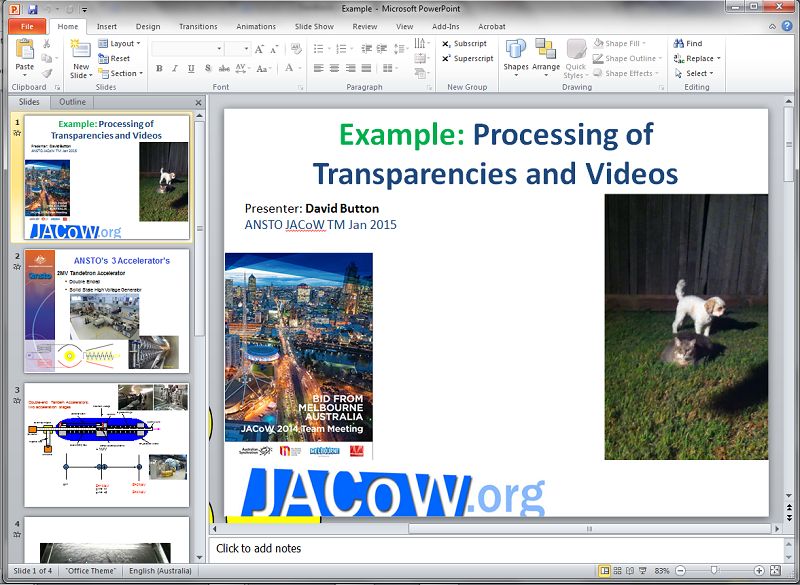Click the Arrange icon in Drawing group
Viewport: 800px width, 585px height.
pos(546,55)
